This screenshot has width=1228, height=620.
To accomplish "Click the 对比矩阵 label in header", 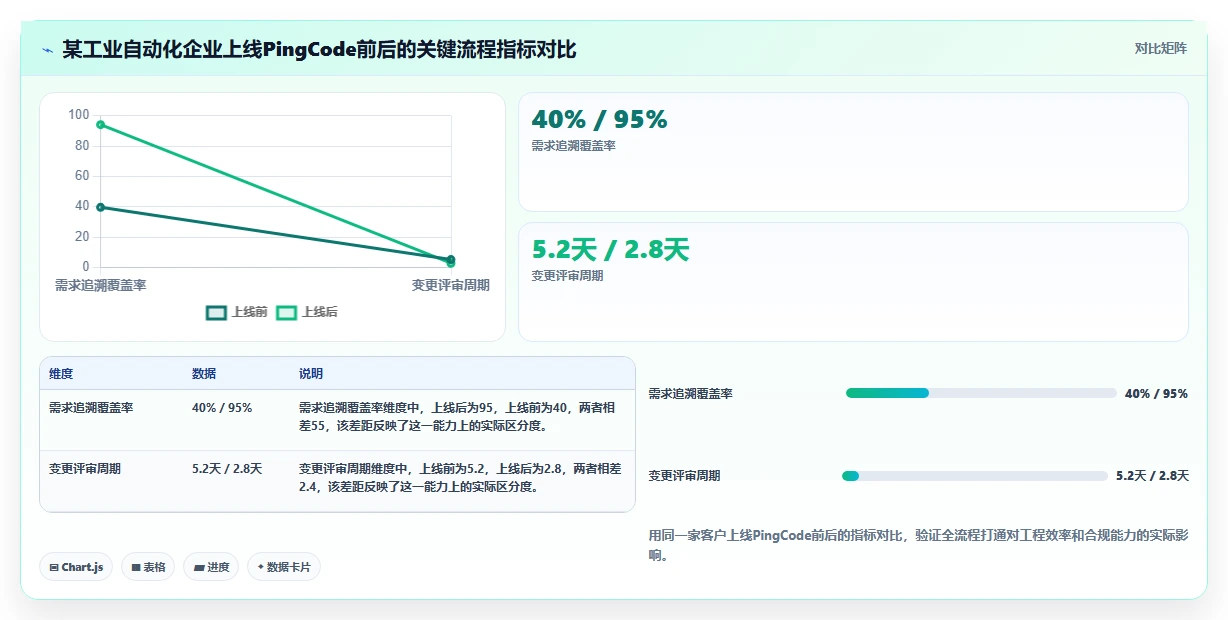I will (1161, 49).
